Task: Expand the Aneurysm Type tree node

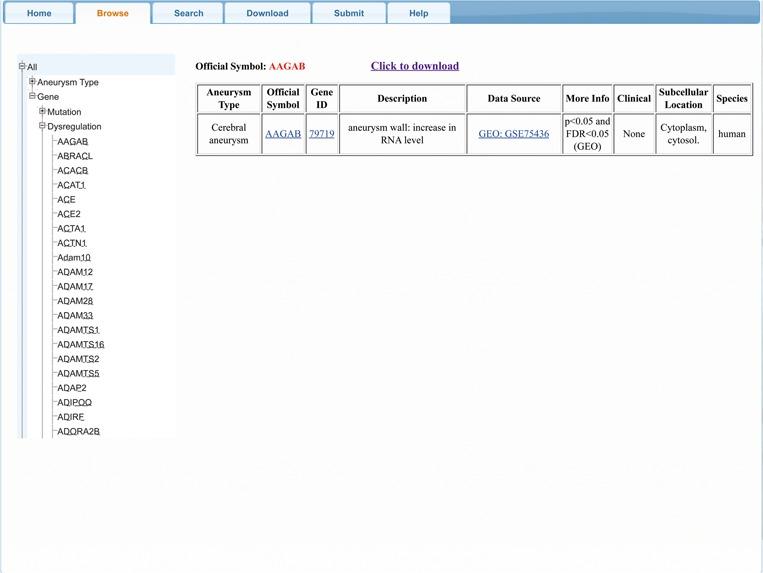Action: click(x=32, y=82)
